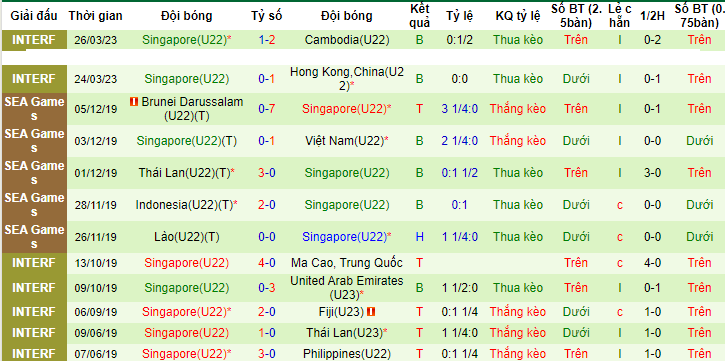Click the KQ tỷ lệ column header
Image resolution: width=725 pixels, height=361 pixels.
(518, 16)
